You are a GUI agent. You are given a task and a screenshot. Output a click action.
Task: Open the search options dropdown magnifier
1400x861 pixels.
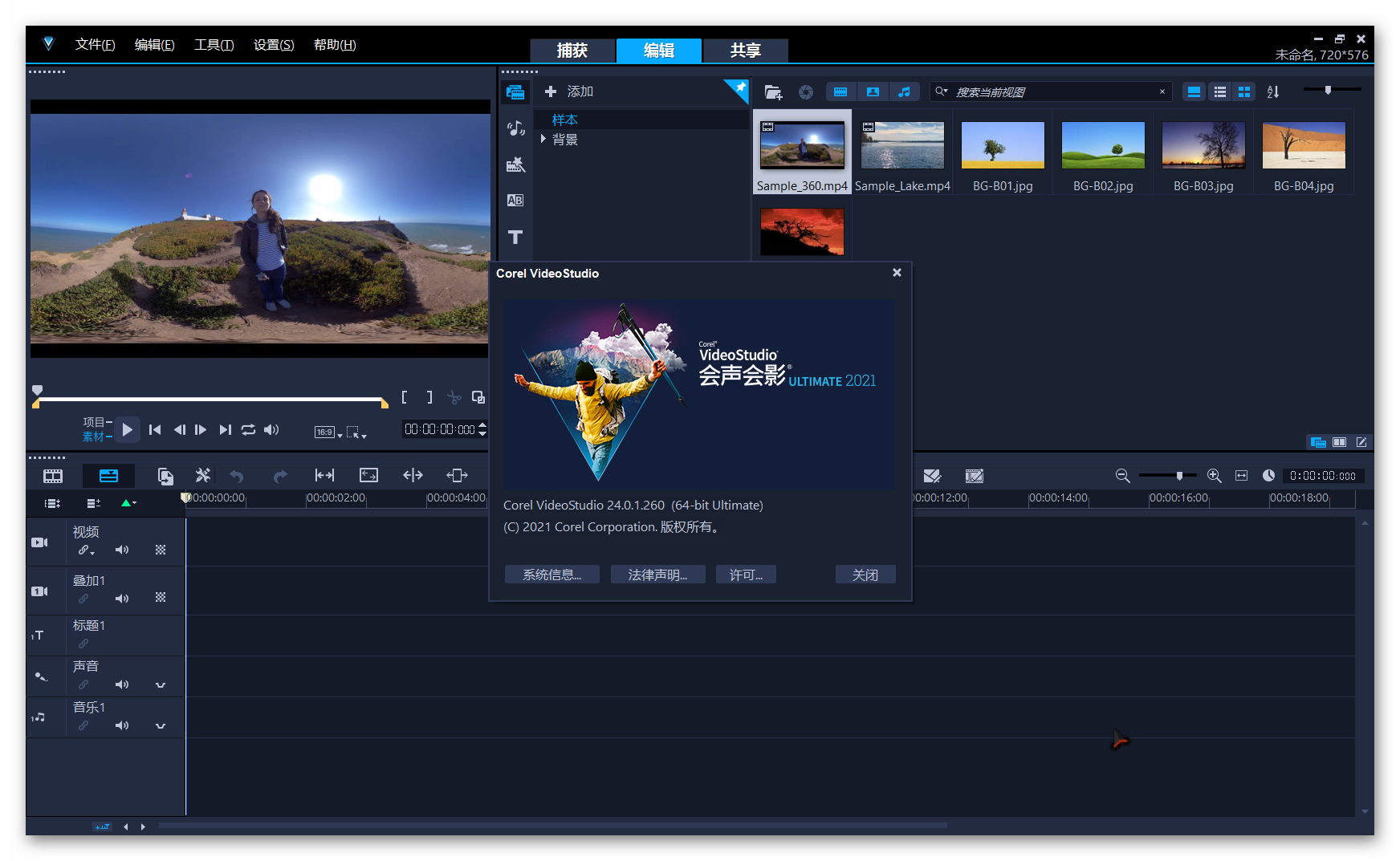[x=942, y=91]
